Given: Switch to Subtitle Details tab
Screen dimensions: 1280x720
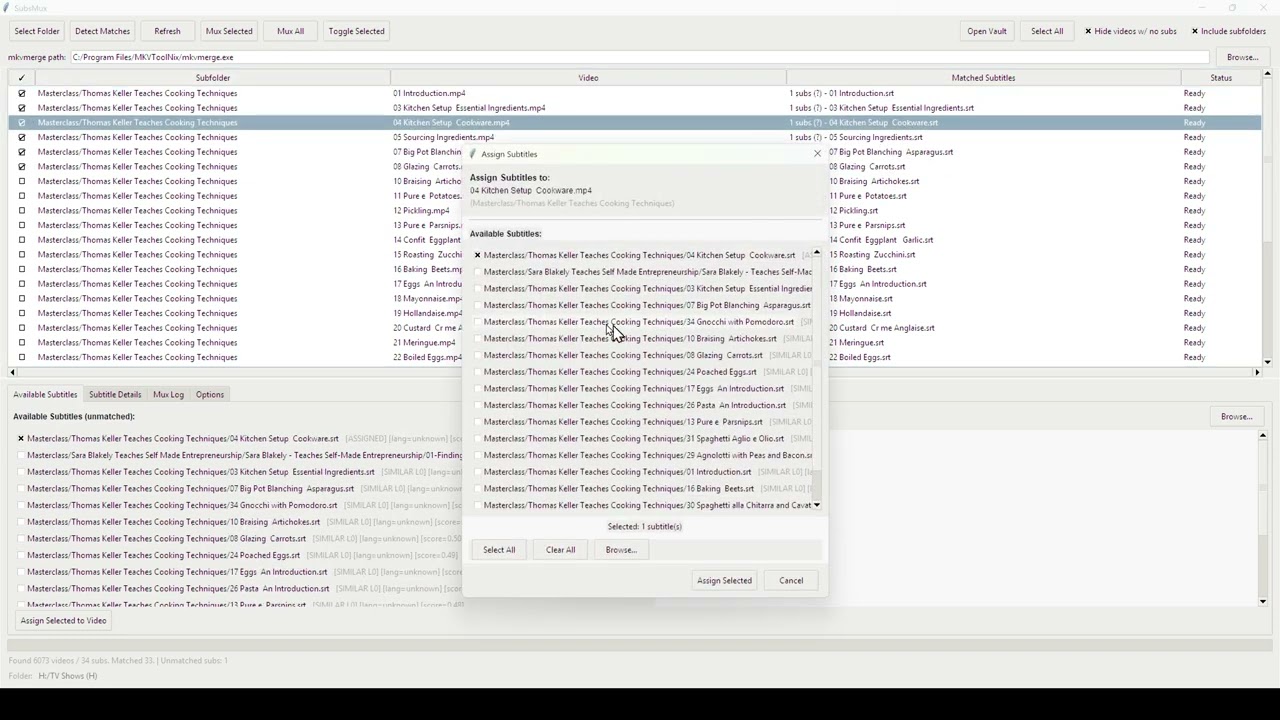Looking at the screenshot, I should click(115, 394).
